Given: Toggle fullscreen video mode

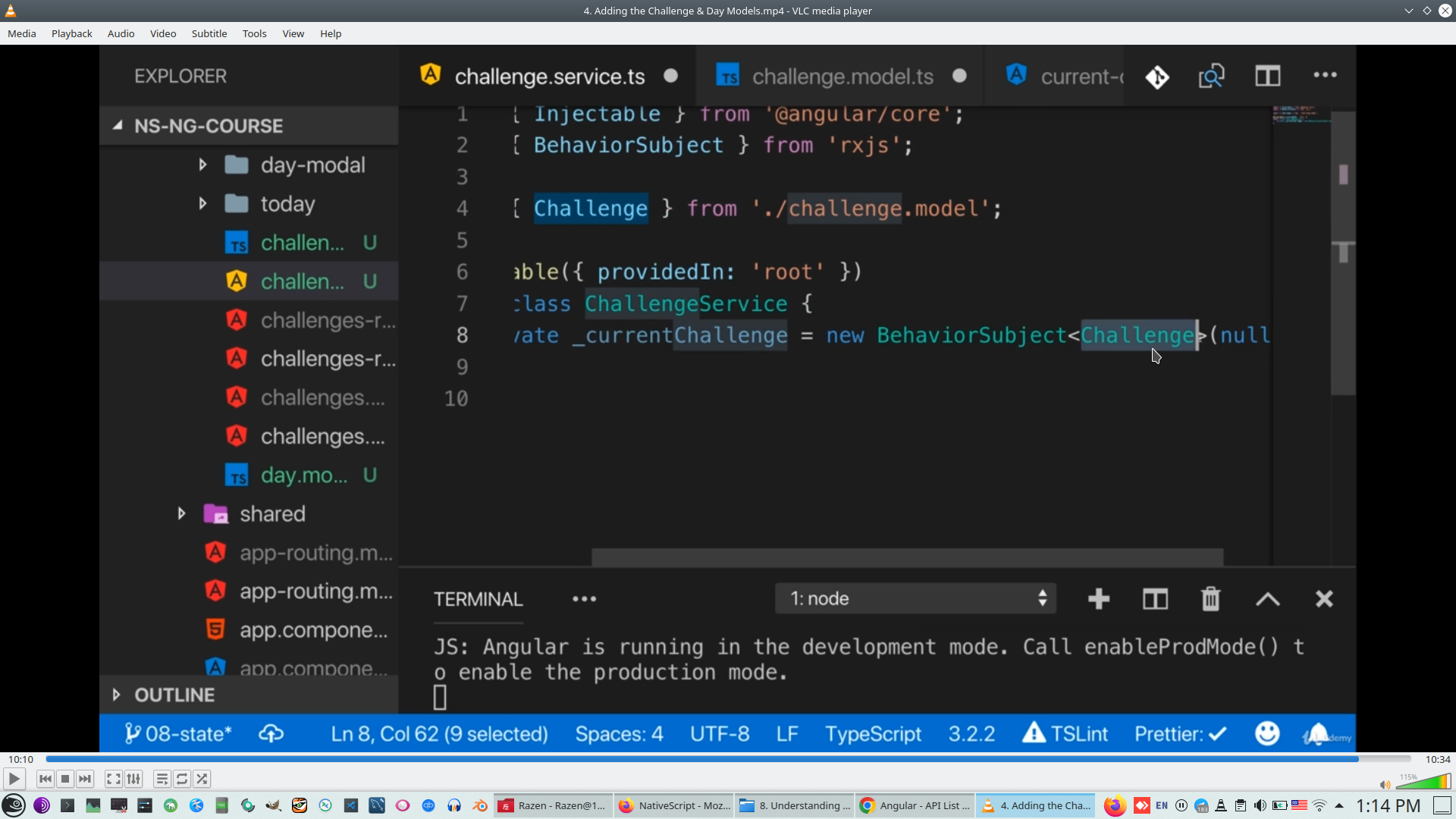Looking at the screenshot, I should [113, 779].
